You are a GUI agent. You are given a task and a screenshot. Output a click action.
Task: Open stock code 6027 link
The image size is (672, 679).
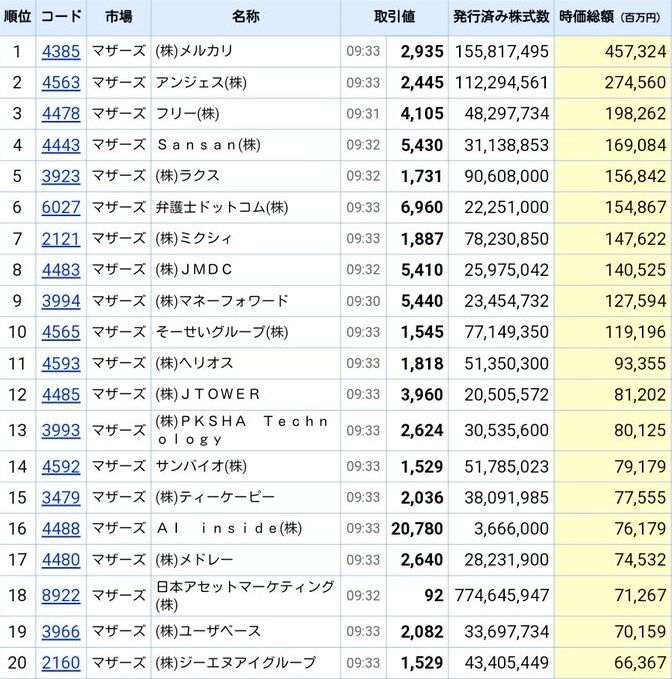tap(61, 207)
